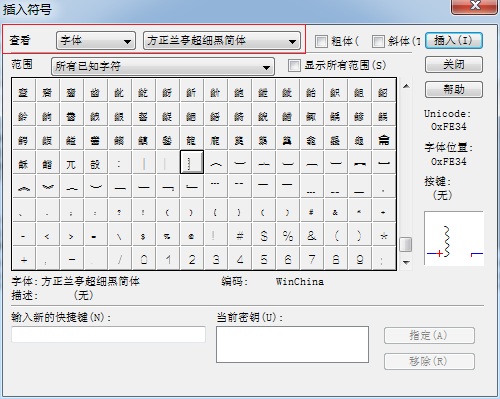Select the digit 8 symbol in grid
This screenshot has height=399, width=500.
coord(336,259)
